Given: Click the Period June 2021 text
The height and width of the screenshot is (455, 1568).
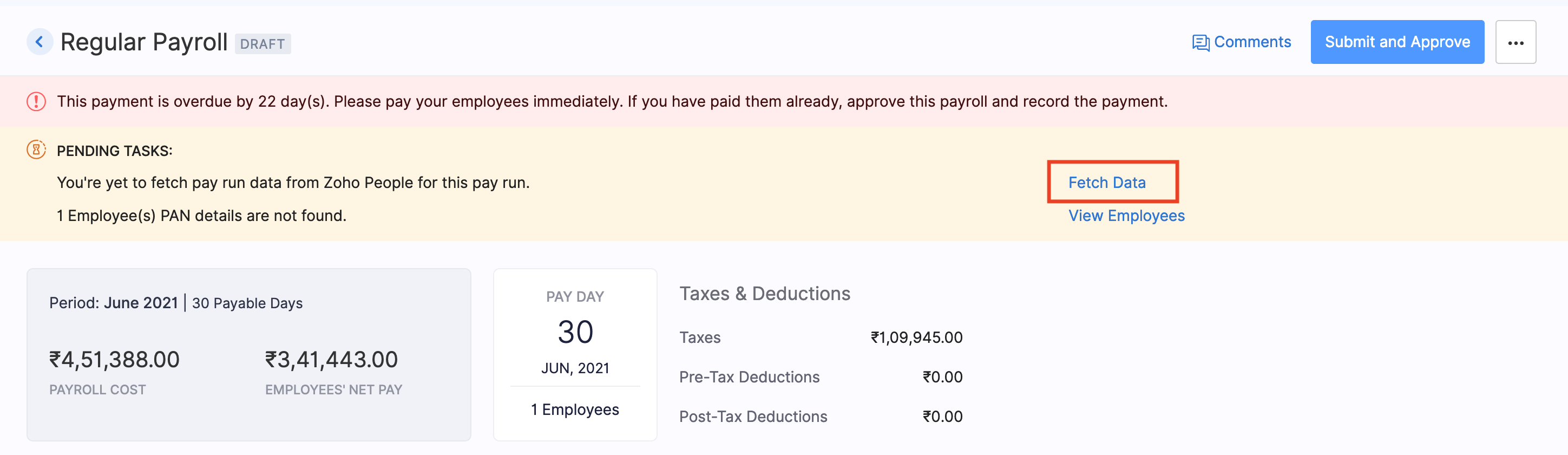Looking at the screenshot, I should tap(114, 303).
